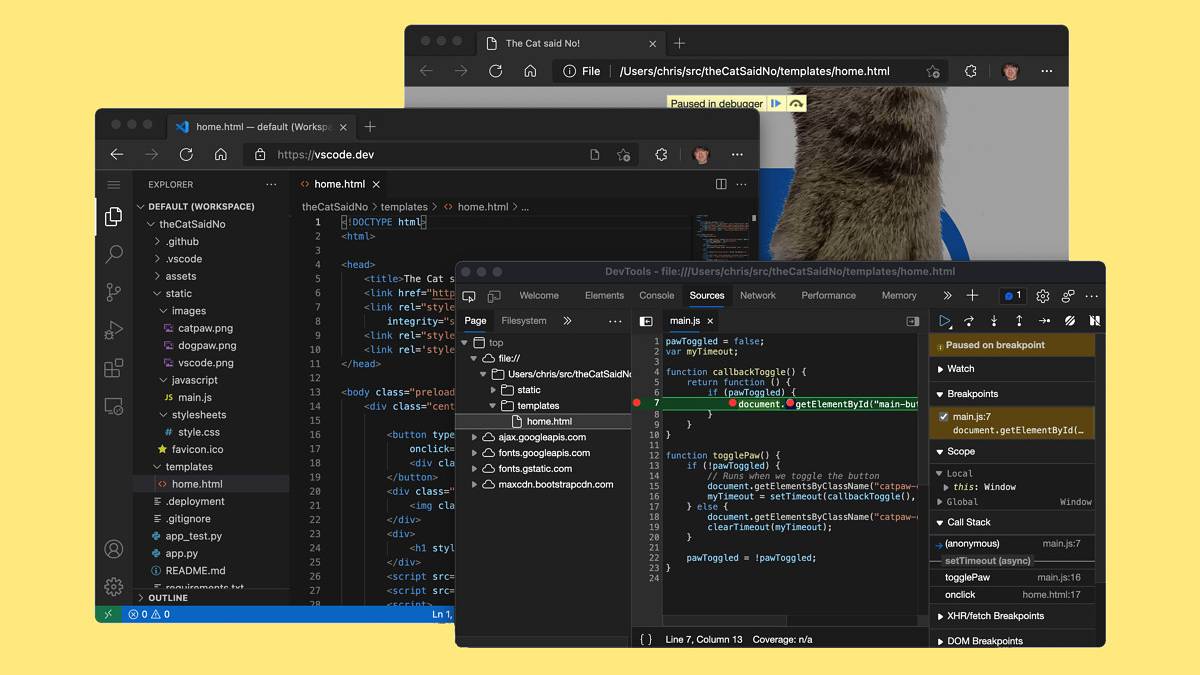Switch to the Network tab in DevTools

[757, 296]
